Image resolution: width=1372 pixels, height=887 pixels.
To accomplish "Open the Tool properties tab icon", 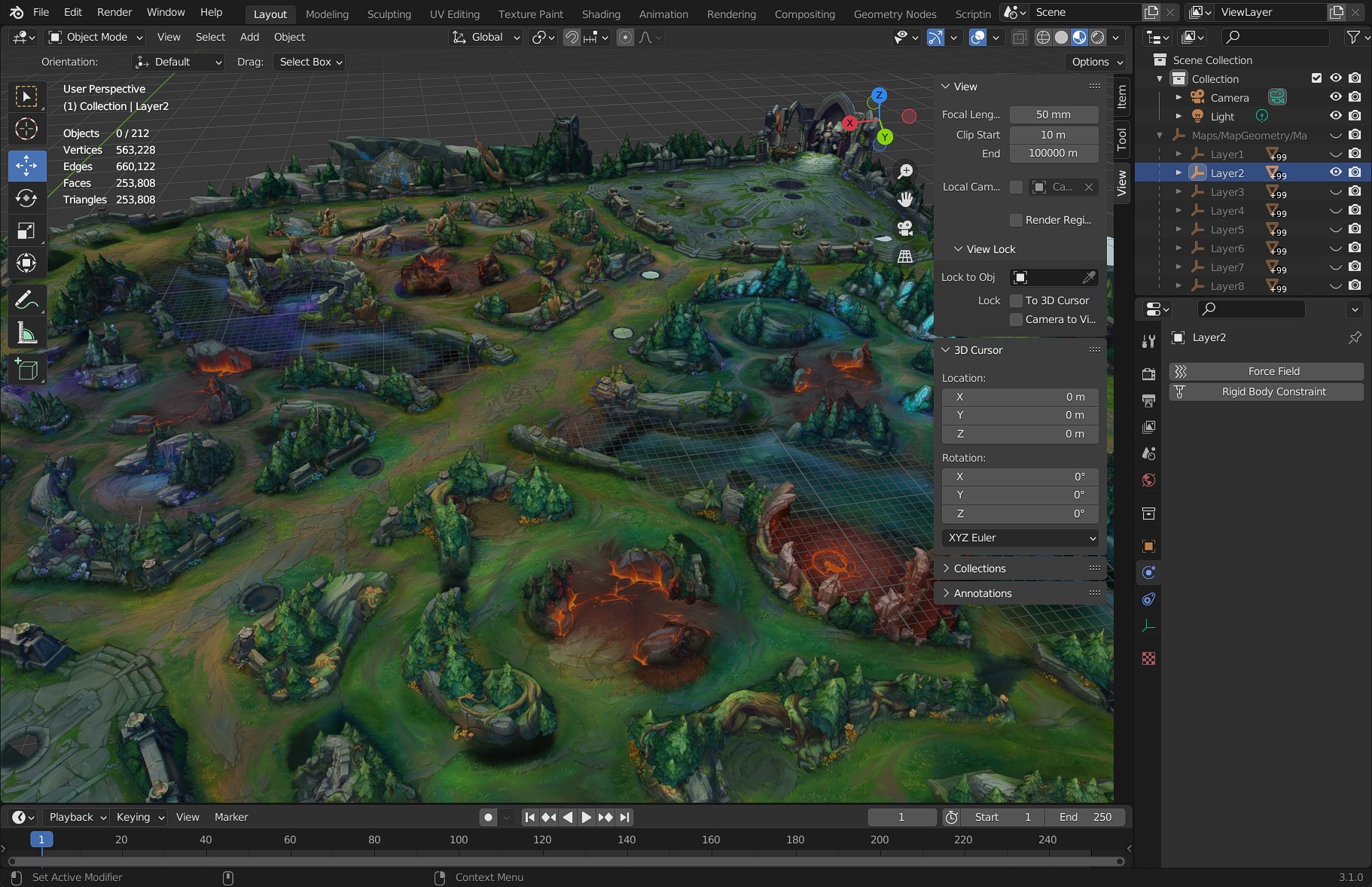I will tap(1148, 341).
